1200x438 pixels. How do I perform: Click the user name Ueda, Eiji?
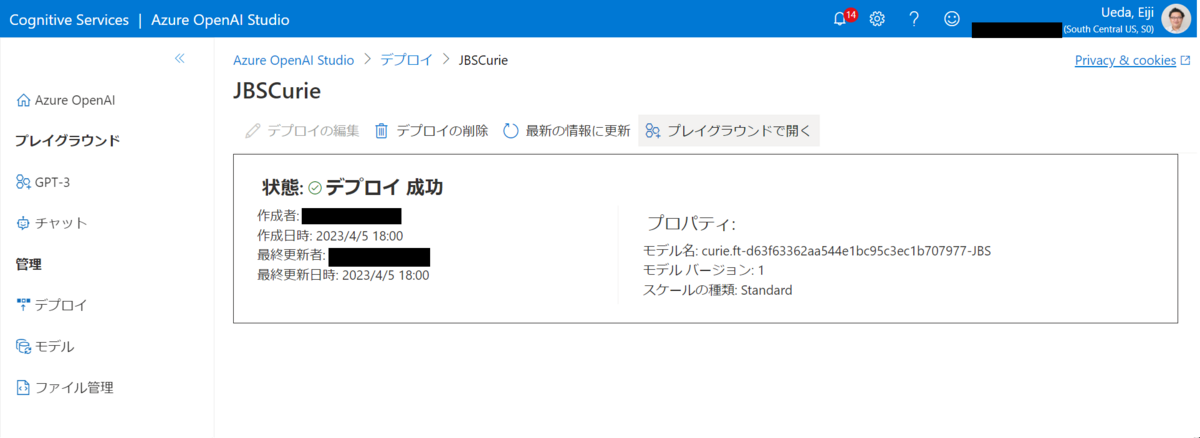pyautogui.click(x=1125, y=12)
